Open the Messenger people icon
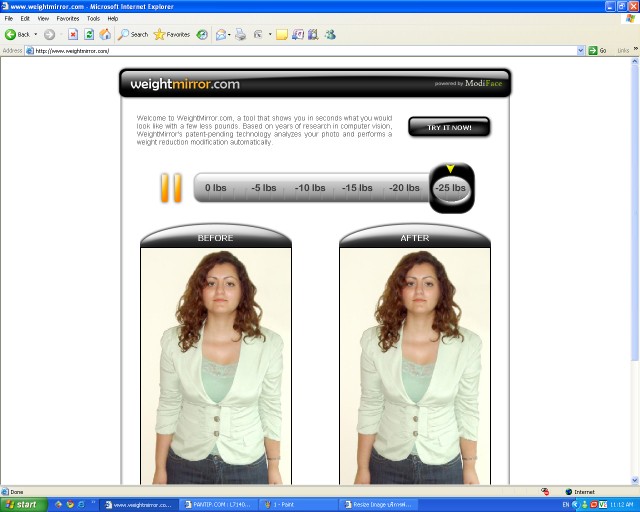 330,35
